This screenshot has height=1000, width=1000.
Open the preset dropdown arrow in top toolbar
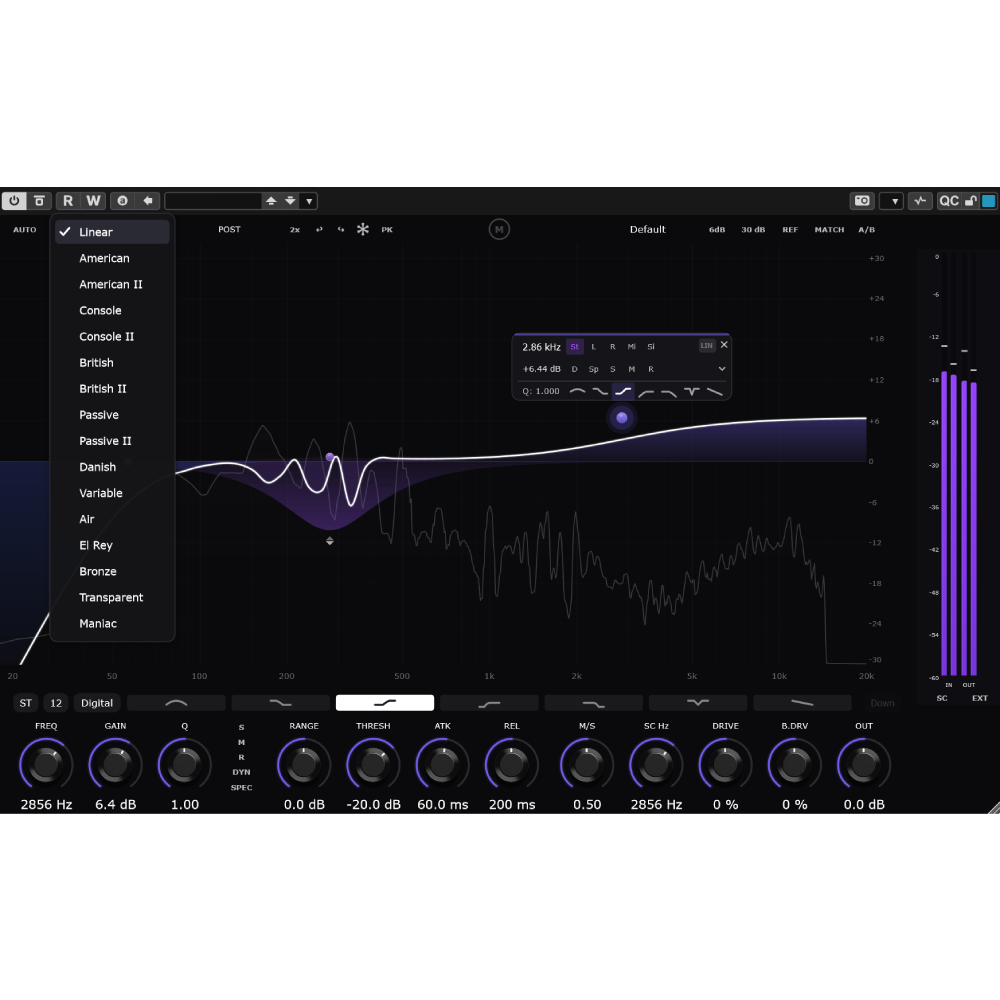pyautogui.click(x=309, y=201)
